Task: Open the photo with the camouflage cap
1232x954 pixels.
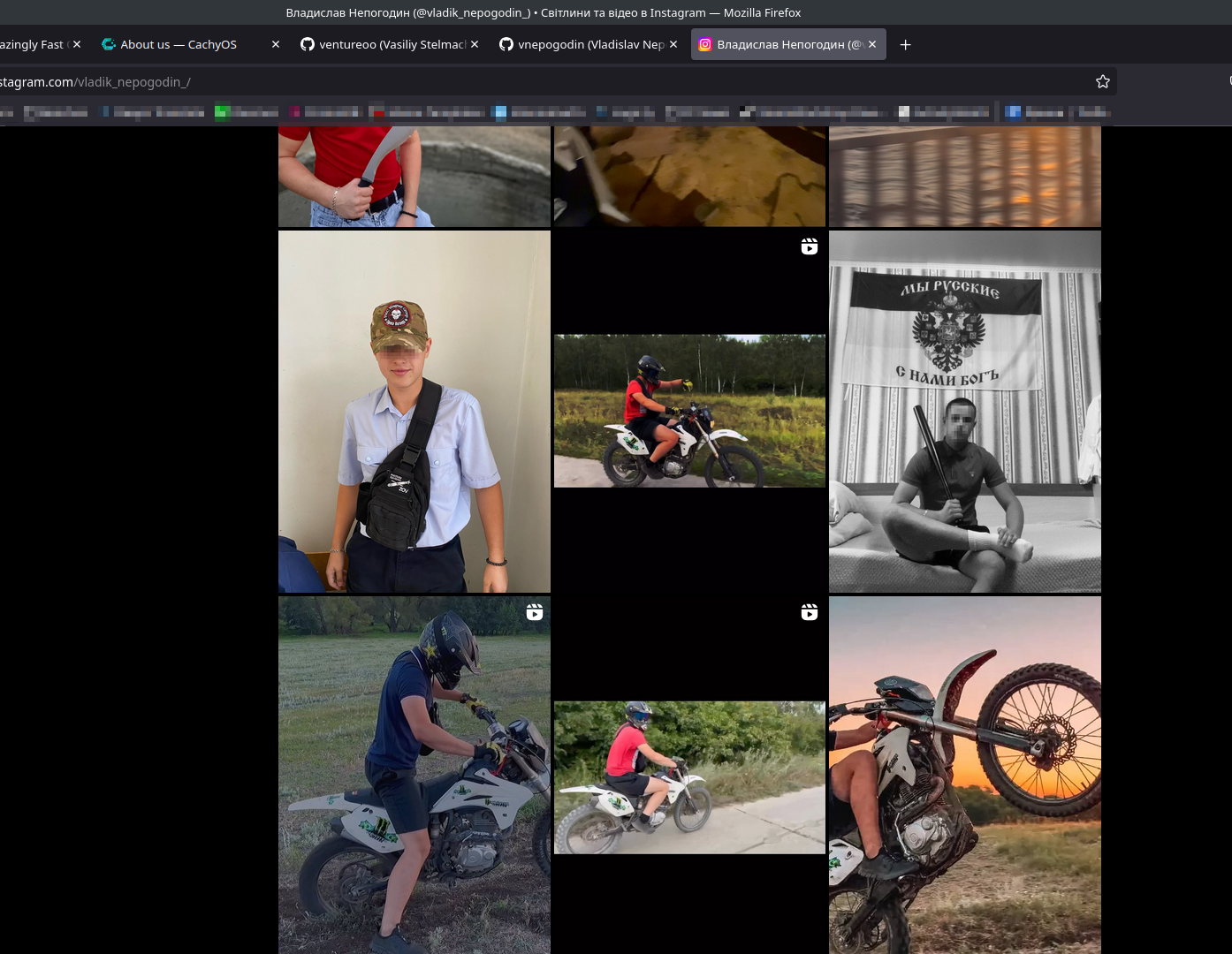Action: [x=414, y=412]
